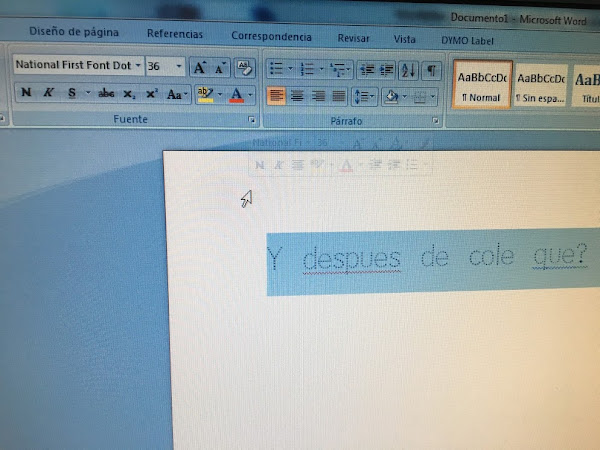
Task: Open Diseño de página tab
Action: (74, 32)
